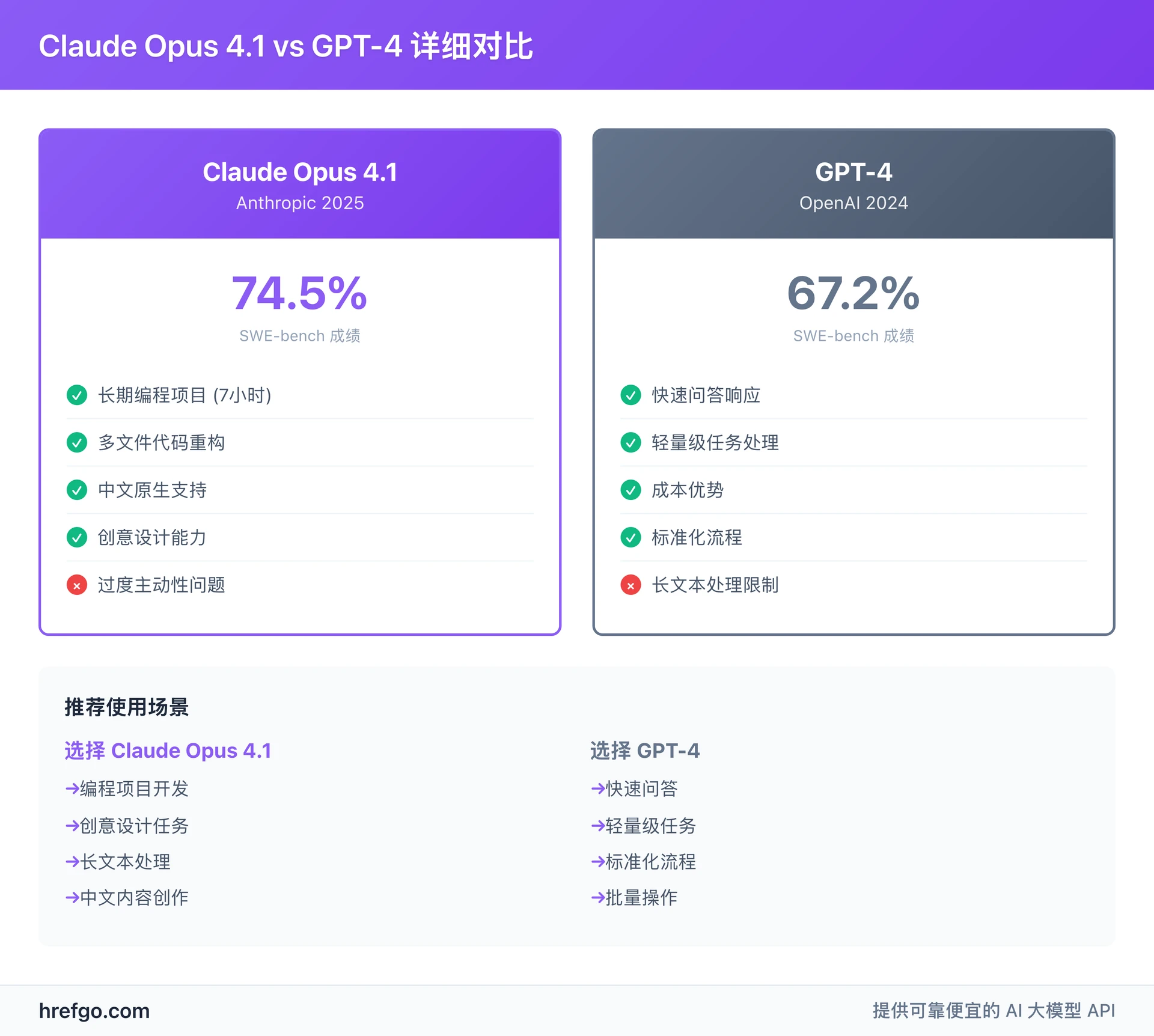The width and height of the screenshot is (1154, 1036).
Task: Click the text 过度主动性问题
Action: point(162,585)
